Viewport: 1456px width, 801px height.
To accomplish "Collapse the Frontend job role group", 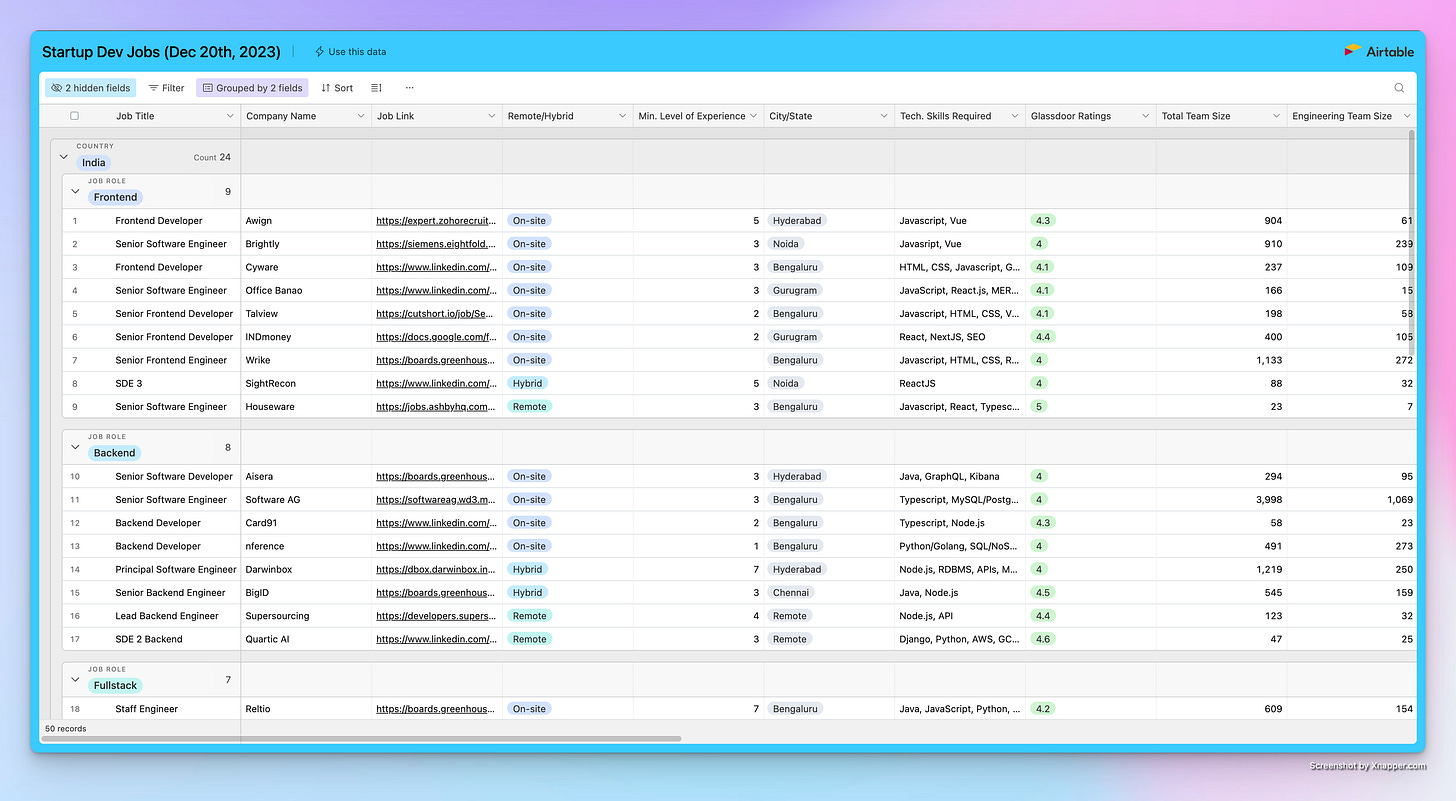I will [x=75, y=191].
